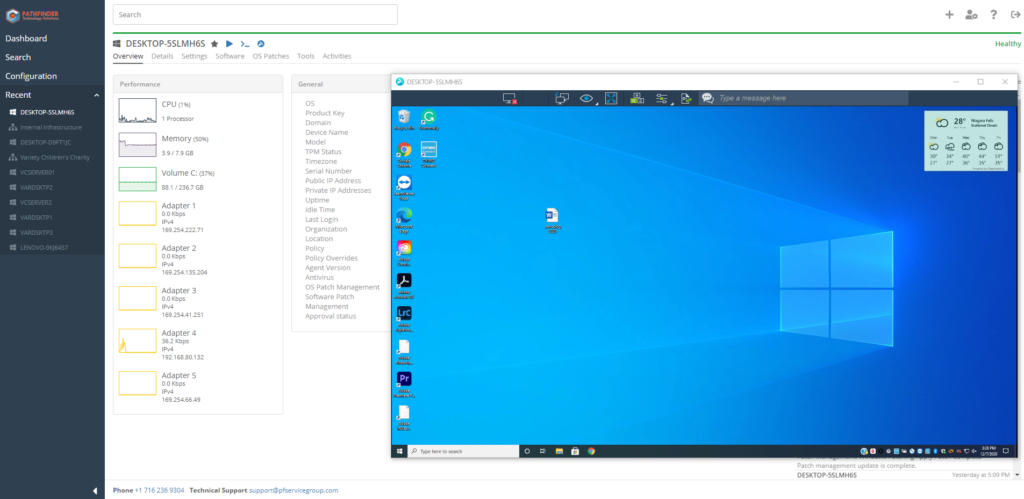Click the disconnect monitor icon in session toolbar
The image size is (1024, 499).
tap(509, 98)
